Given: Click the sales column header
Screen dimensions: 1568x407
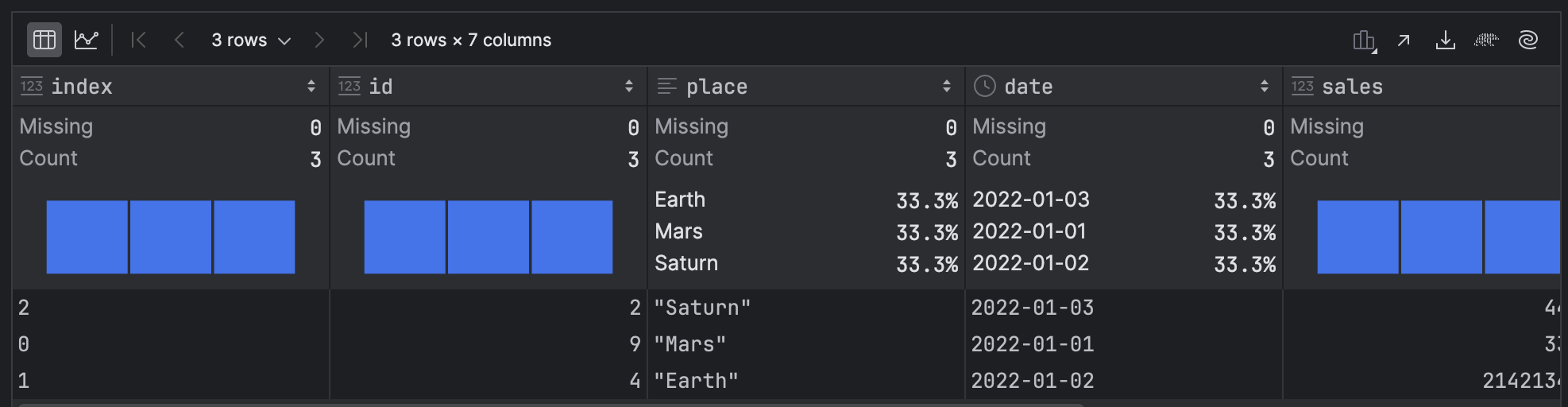Looking at the screenshot, I should point(1352,86).
